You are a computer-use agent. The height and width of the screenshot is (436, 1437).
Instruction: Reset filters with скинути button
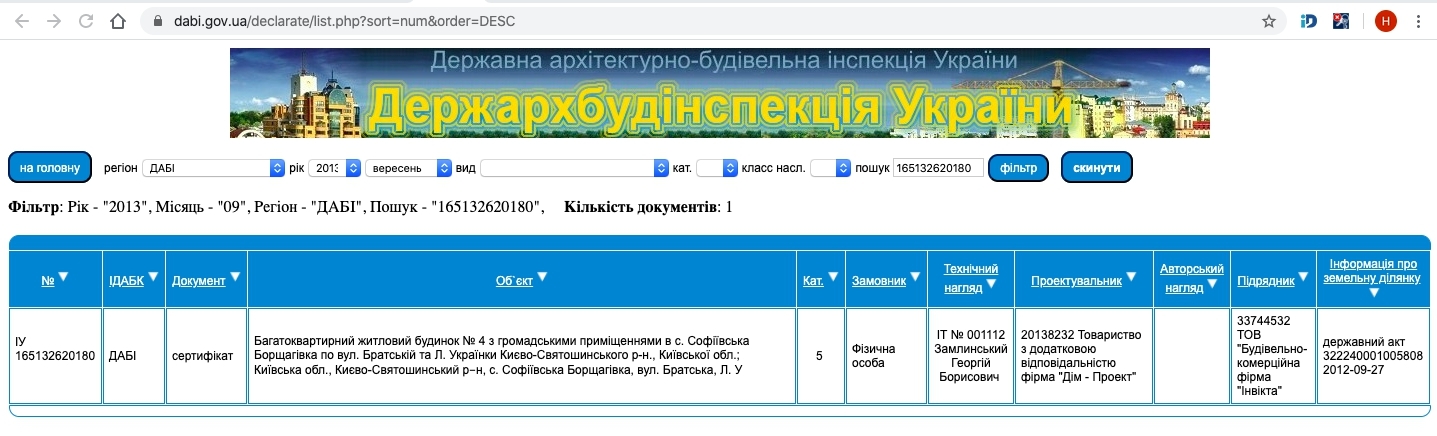[x=1097, y=168]
